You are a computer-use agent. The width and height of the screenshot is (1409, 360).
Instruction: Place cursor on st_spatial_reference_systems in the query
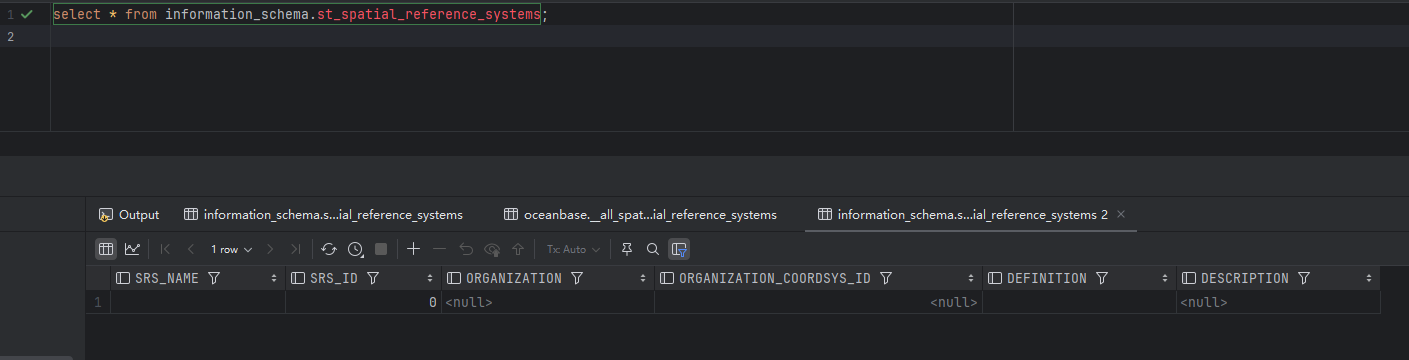428,15
